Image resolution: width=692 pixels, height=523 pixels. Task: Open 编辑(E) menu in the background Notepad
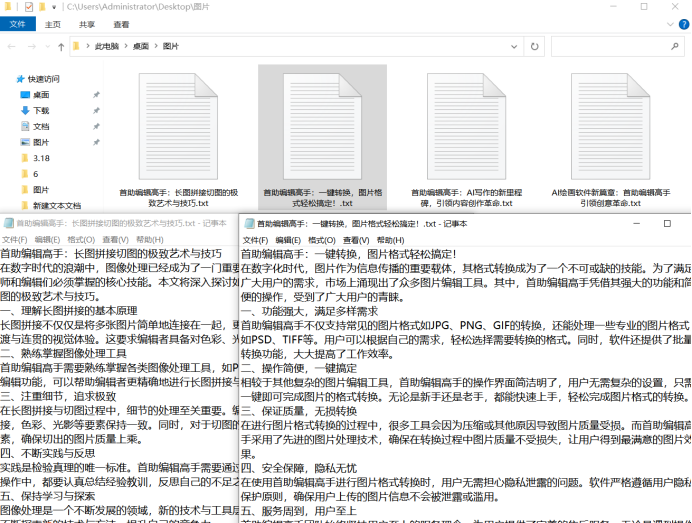[47, 240]
